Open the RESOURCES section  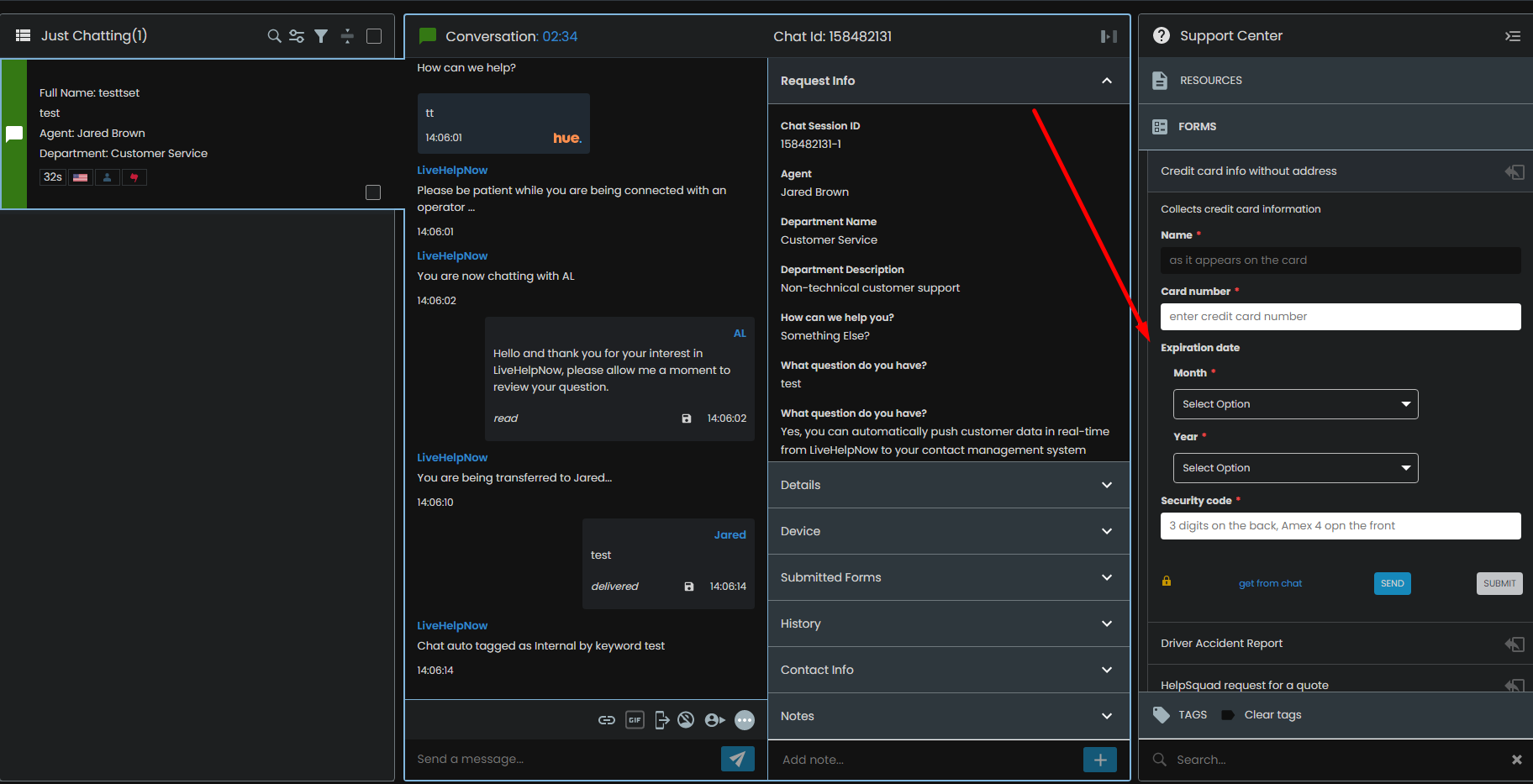click(x=1335, y=80)
